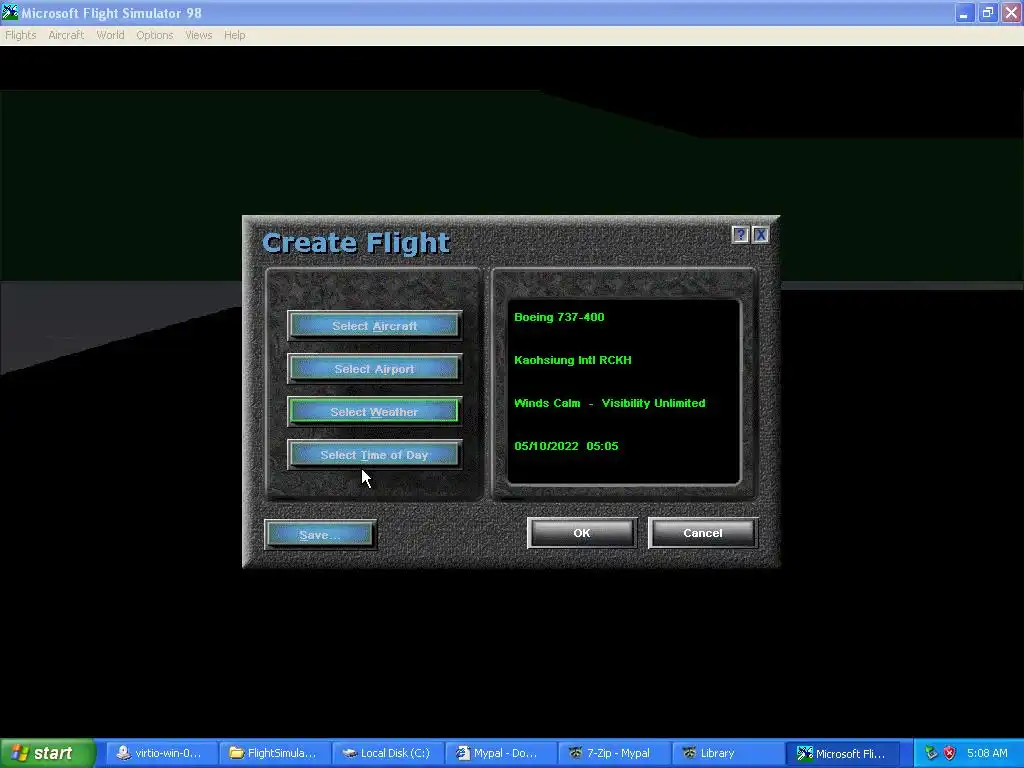1024x768 pixels.
Task: Switch to Library taskbar item
Action: pos(728,754)
